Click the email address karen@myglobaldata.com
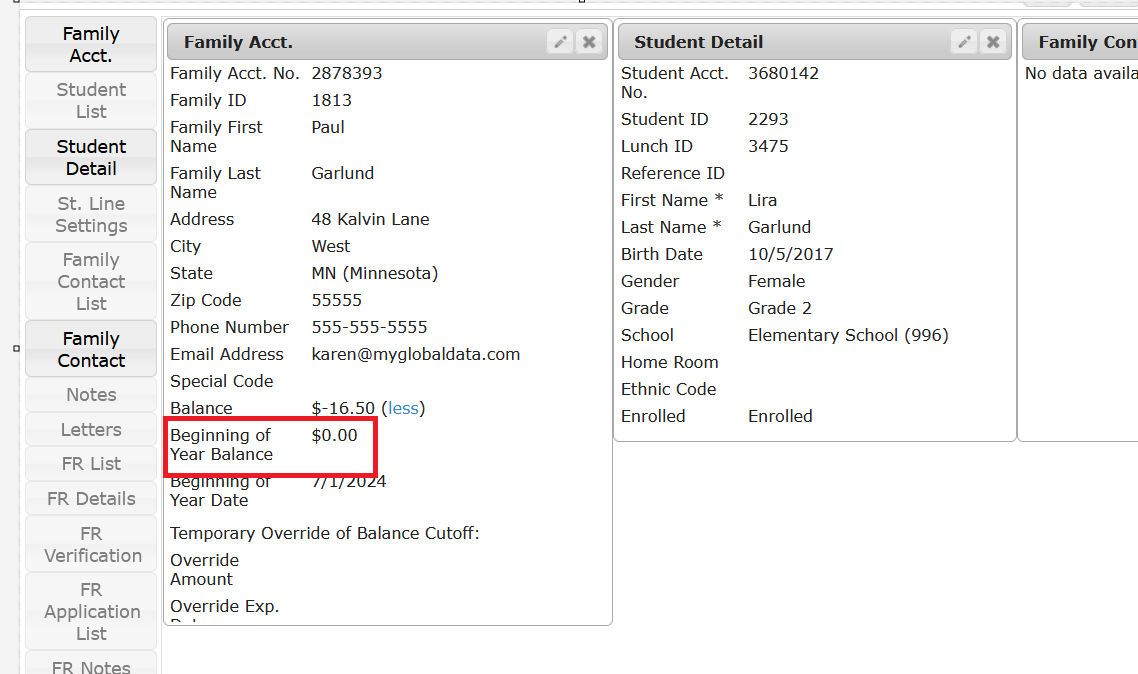The width and height of the screenshot is (1138, 674). click(x=415, y=355)
